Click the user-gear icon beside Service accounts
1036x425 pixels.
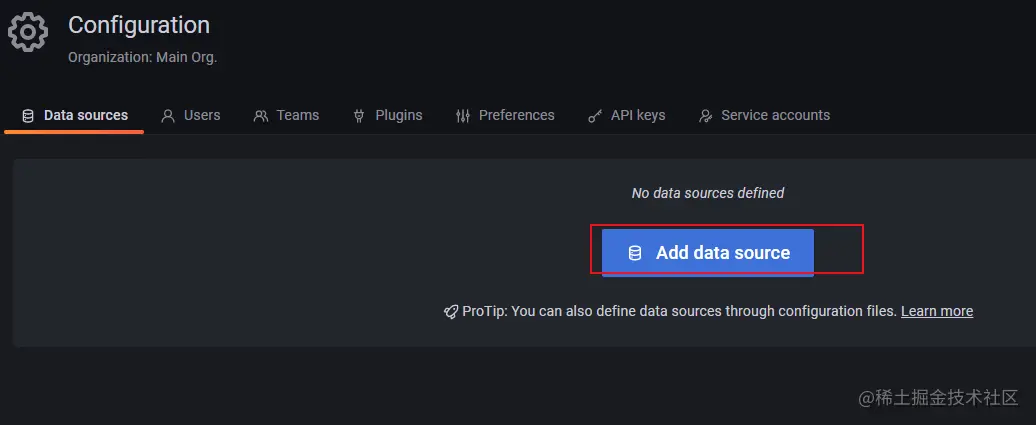click(706, 116)
